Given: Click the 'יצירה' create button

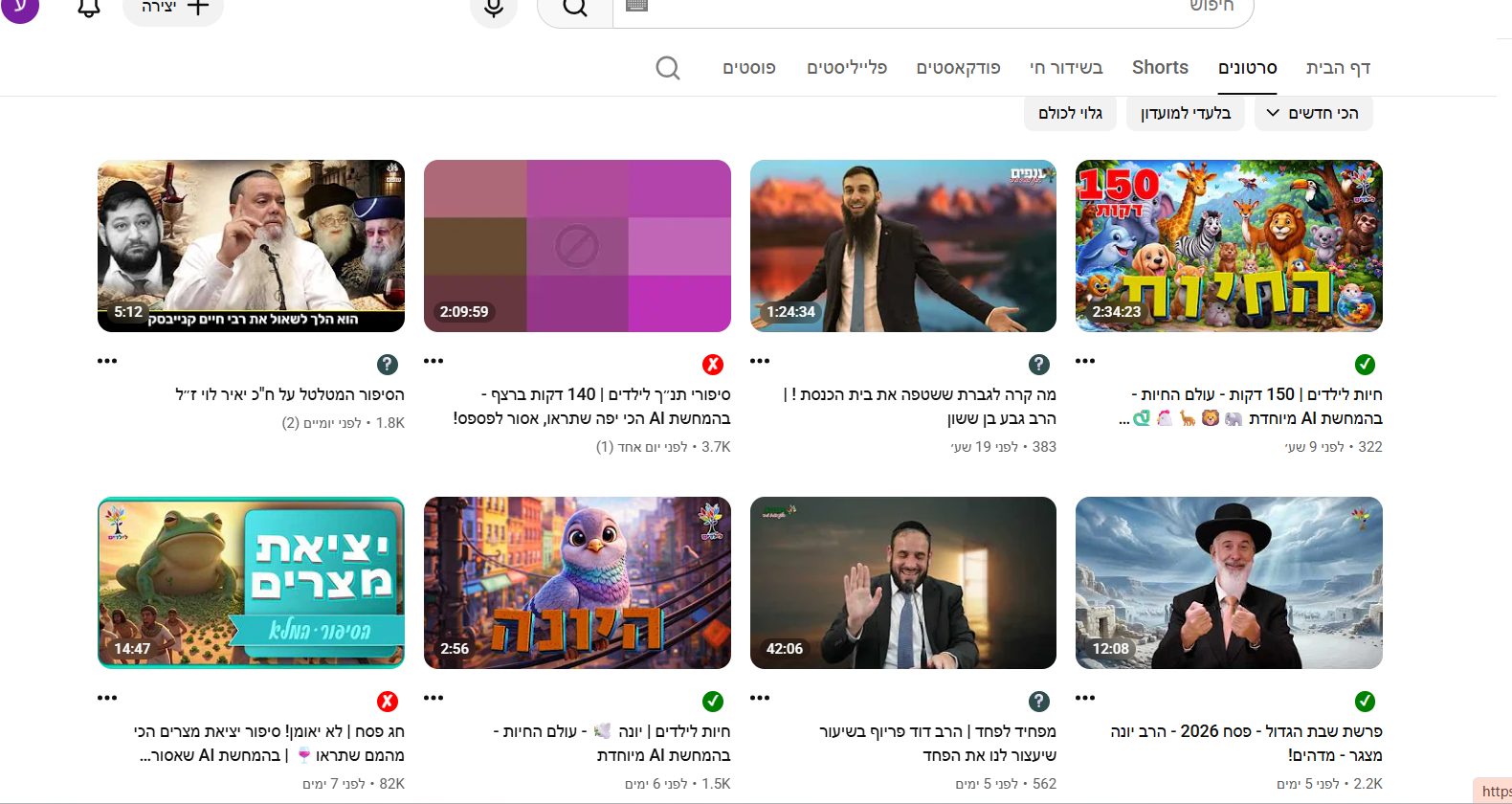Looking at the screenshot, I should [173, 9].
